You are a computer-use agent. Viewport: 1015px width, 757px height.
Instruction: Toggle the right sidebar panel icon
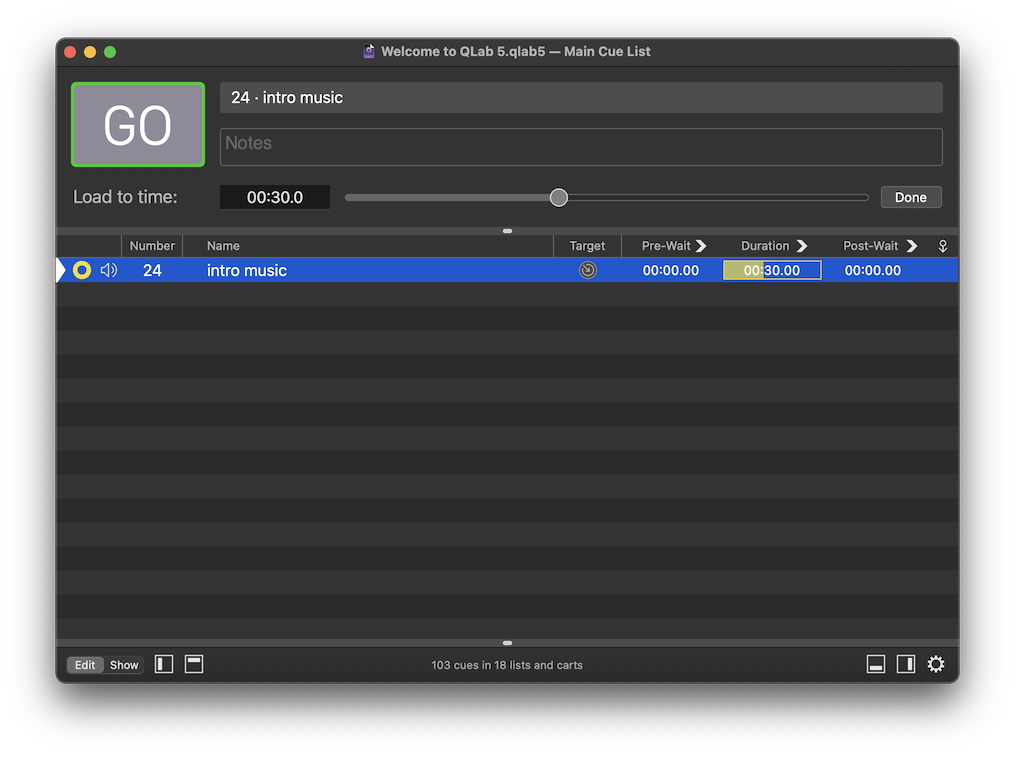[905, 664]
